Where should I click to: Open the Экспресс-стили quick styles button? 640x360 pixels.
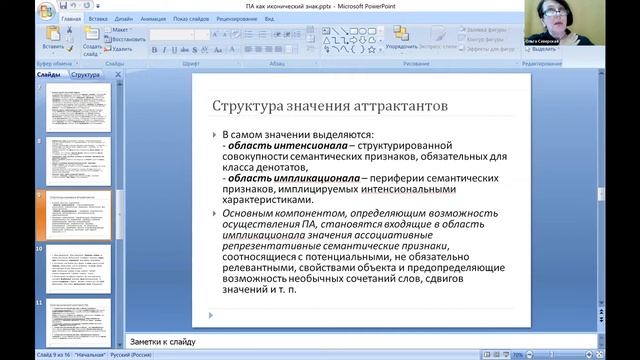[438, 38]
